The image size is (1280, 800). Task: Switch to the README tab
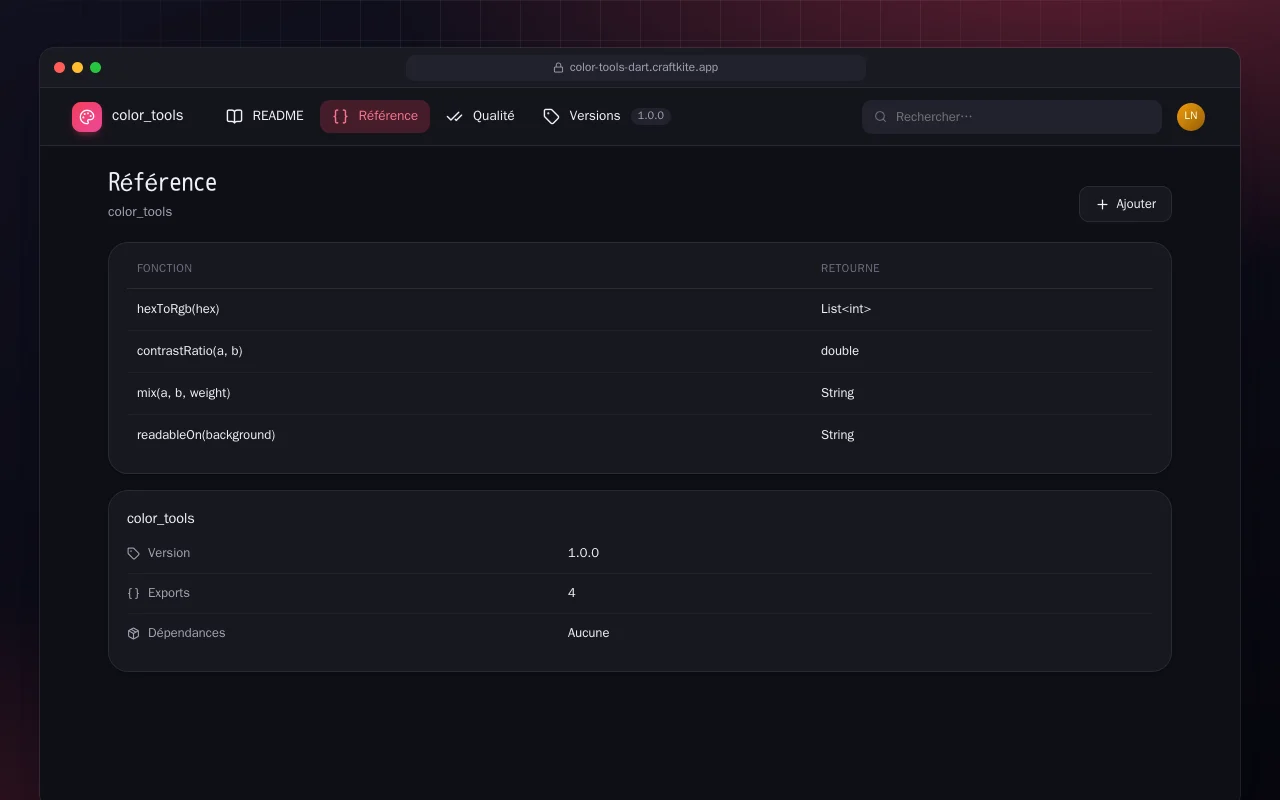point(265,116)
